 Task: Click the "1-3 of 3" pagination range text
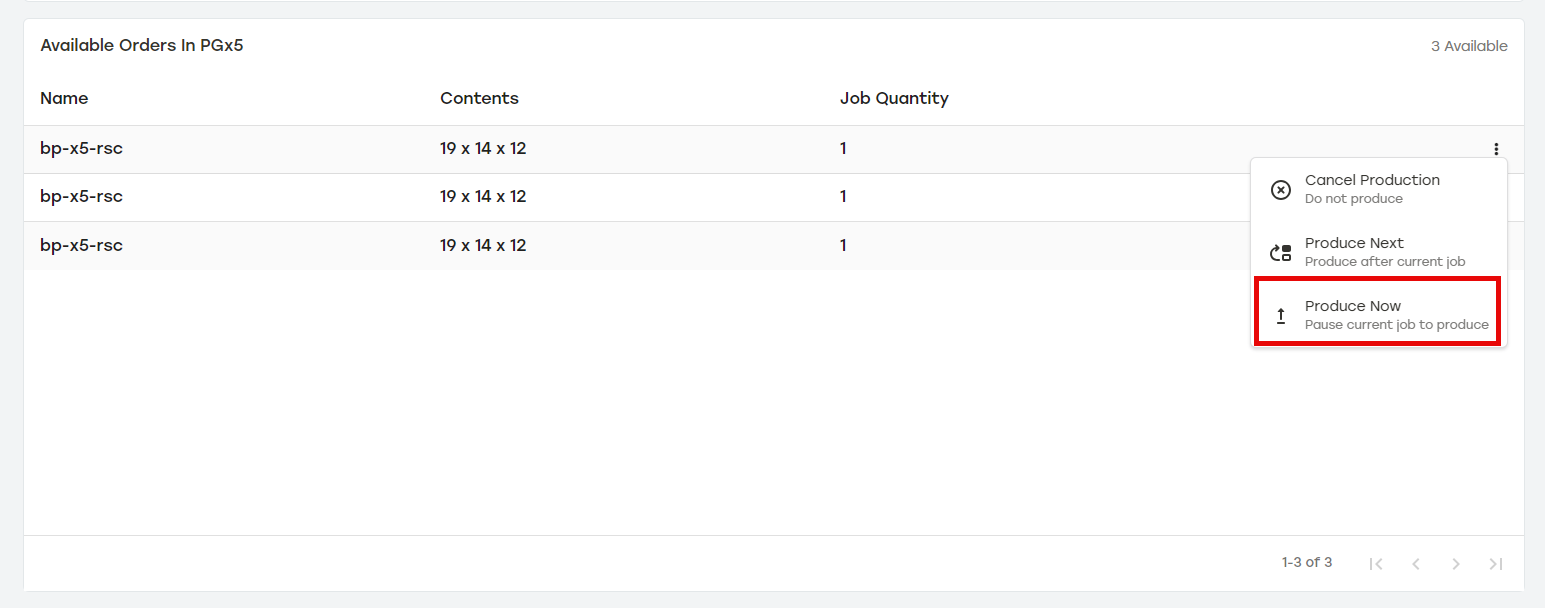coord(1306,563)
